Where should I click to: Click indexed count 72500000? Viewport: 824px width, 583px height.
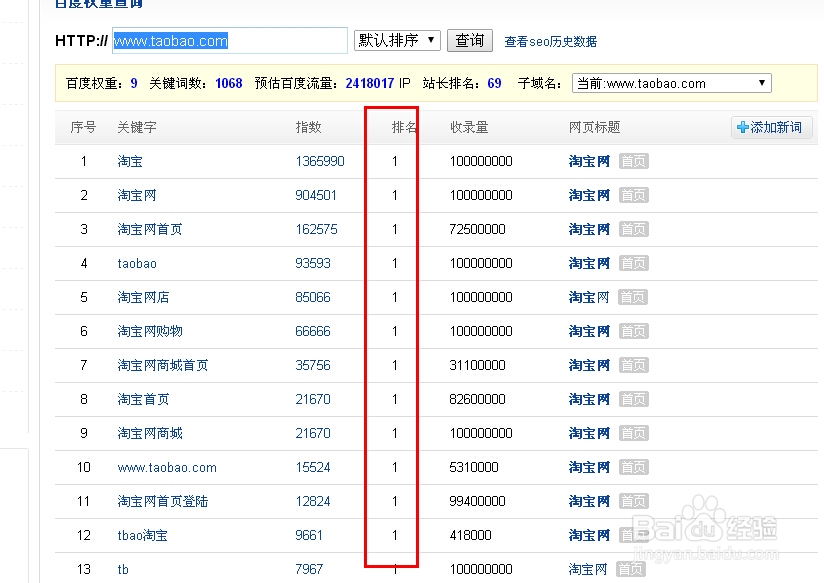477,229
